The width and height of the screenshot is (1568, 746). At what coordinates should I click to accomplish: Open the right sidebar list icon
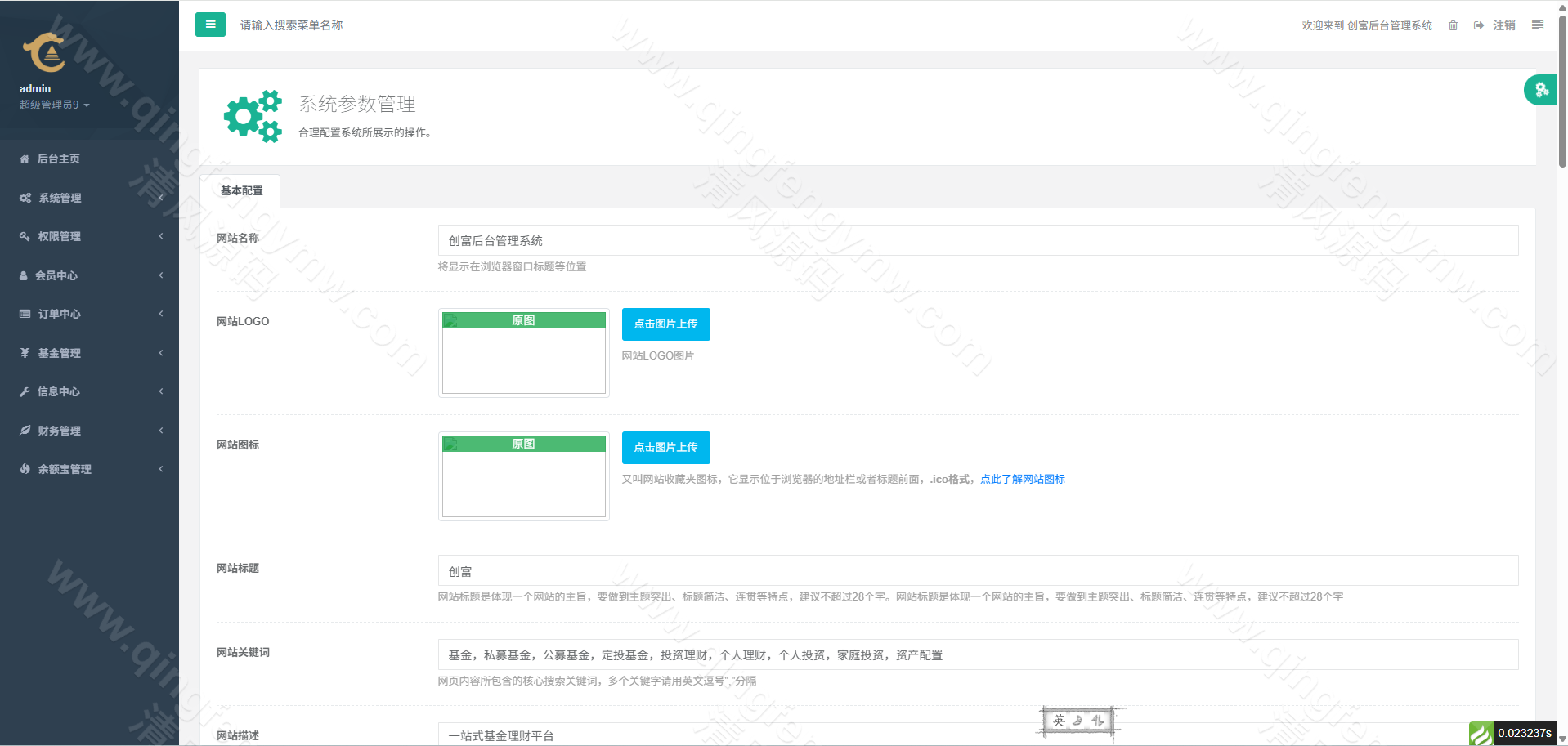[x=1538, y=25]
